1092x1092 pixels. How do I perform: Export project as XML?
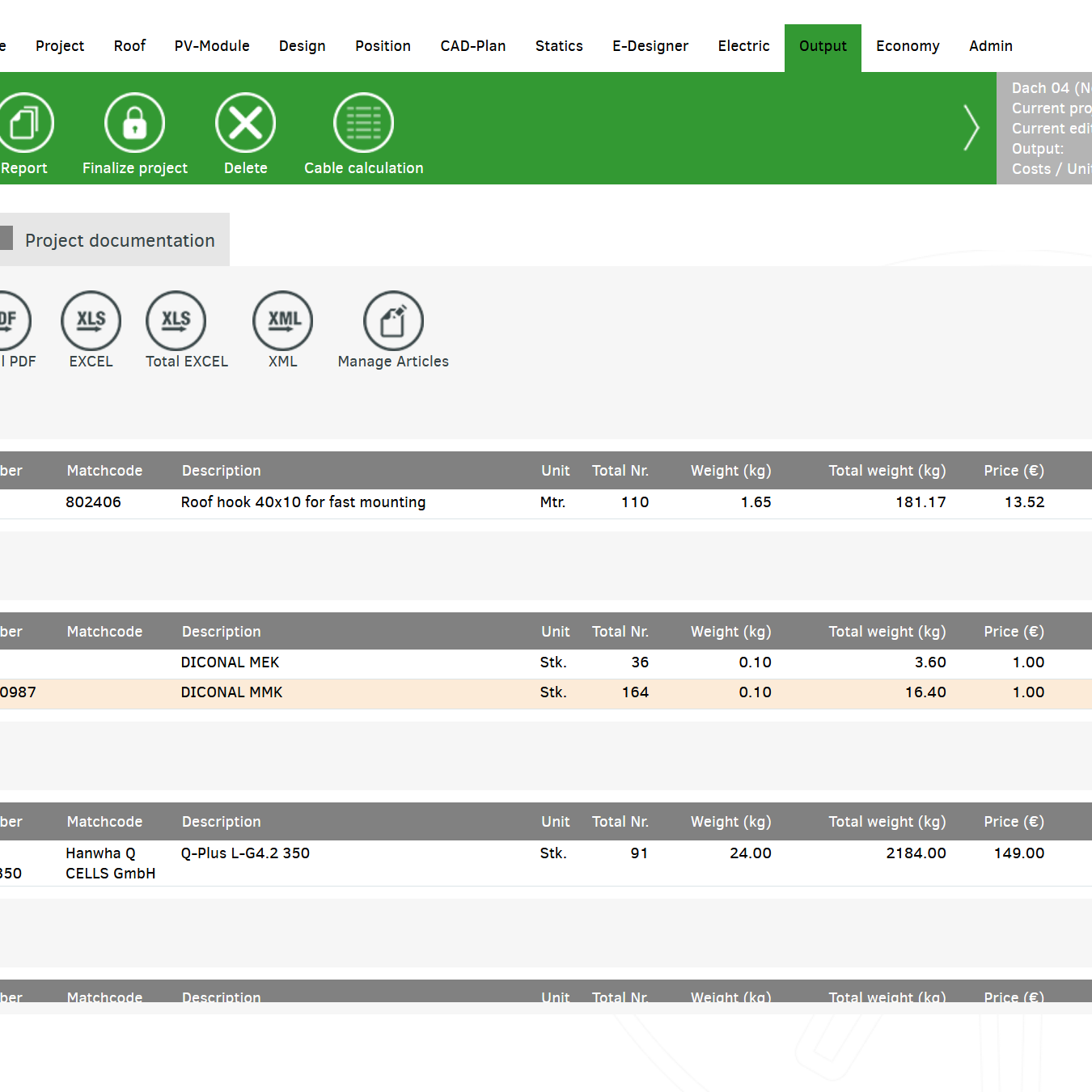click(283, 321)
